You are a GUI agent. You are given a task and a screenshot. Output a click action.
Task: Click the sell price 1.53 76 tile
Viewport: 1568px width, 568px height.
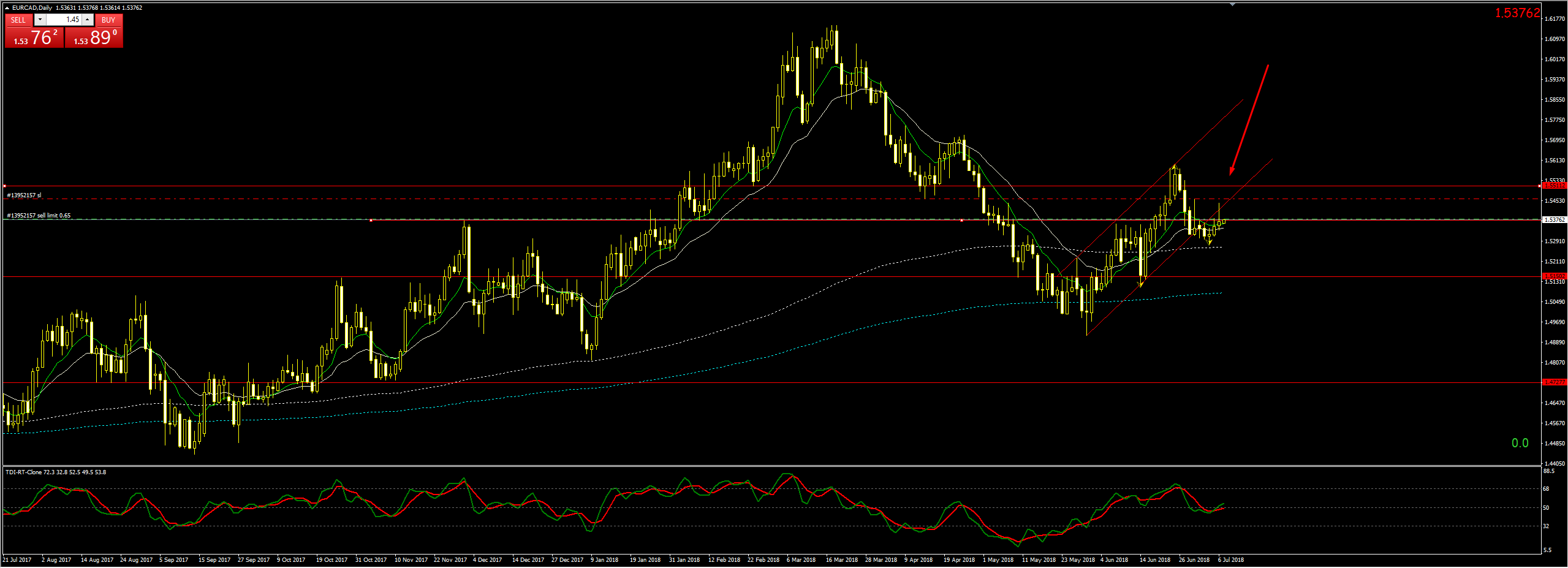pos(34,37)
